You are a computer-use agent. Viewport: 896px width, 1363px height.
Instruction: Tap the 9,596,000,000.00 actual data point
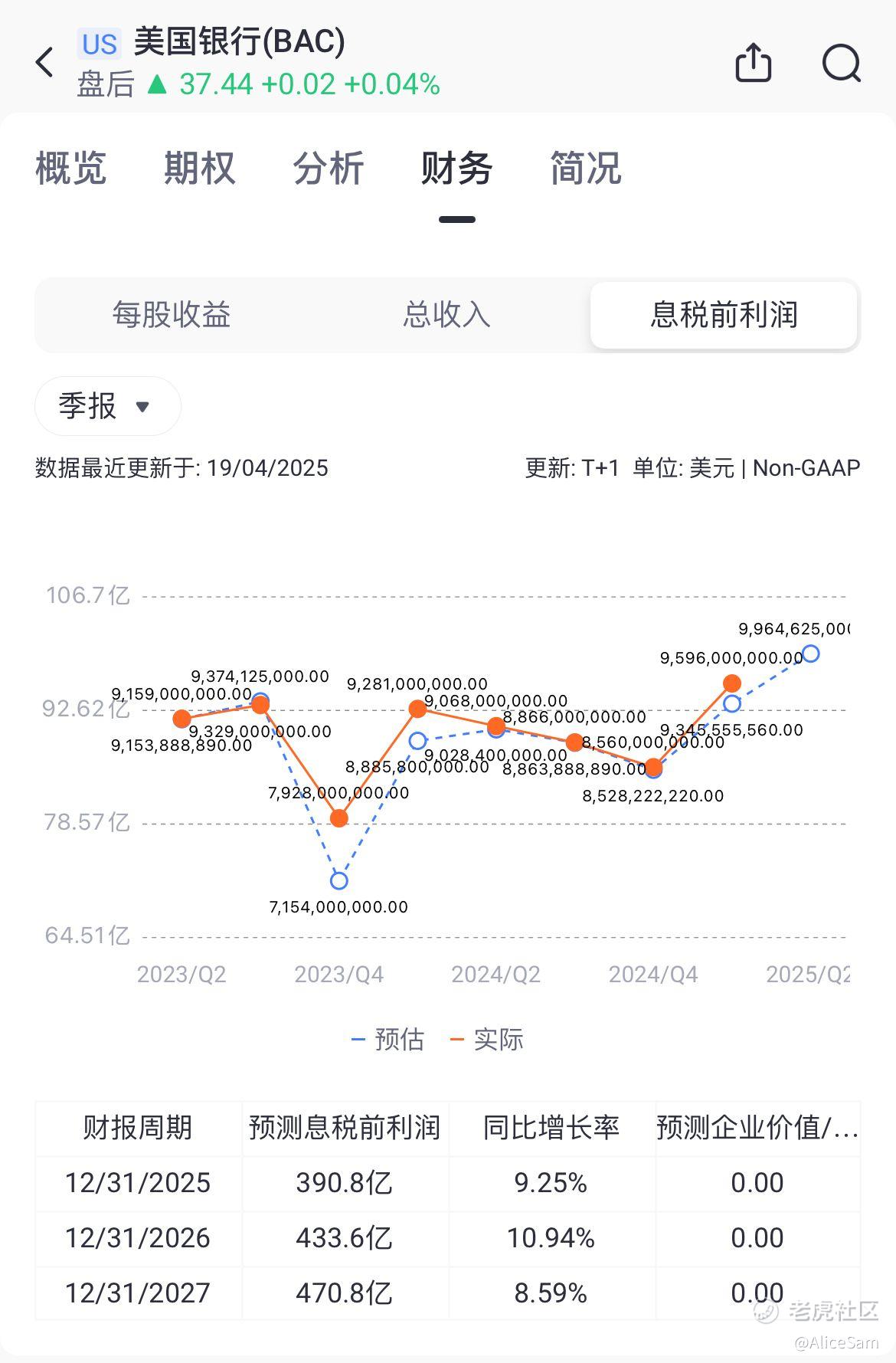coord(732,683)
